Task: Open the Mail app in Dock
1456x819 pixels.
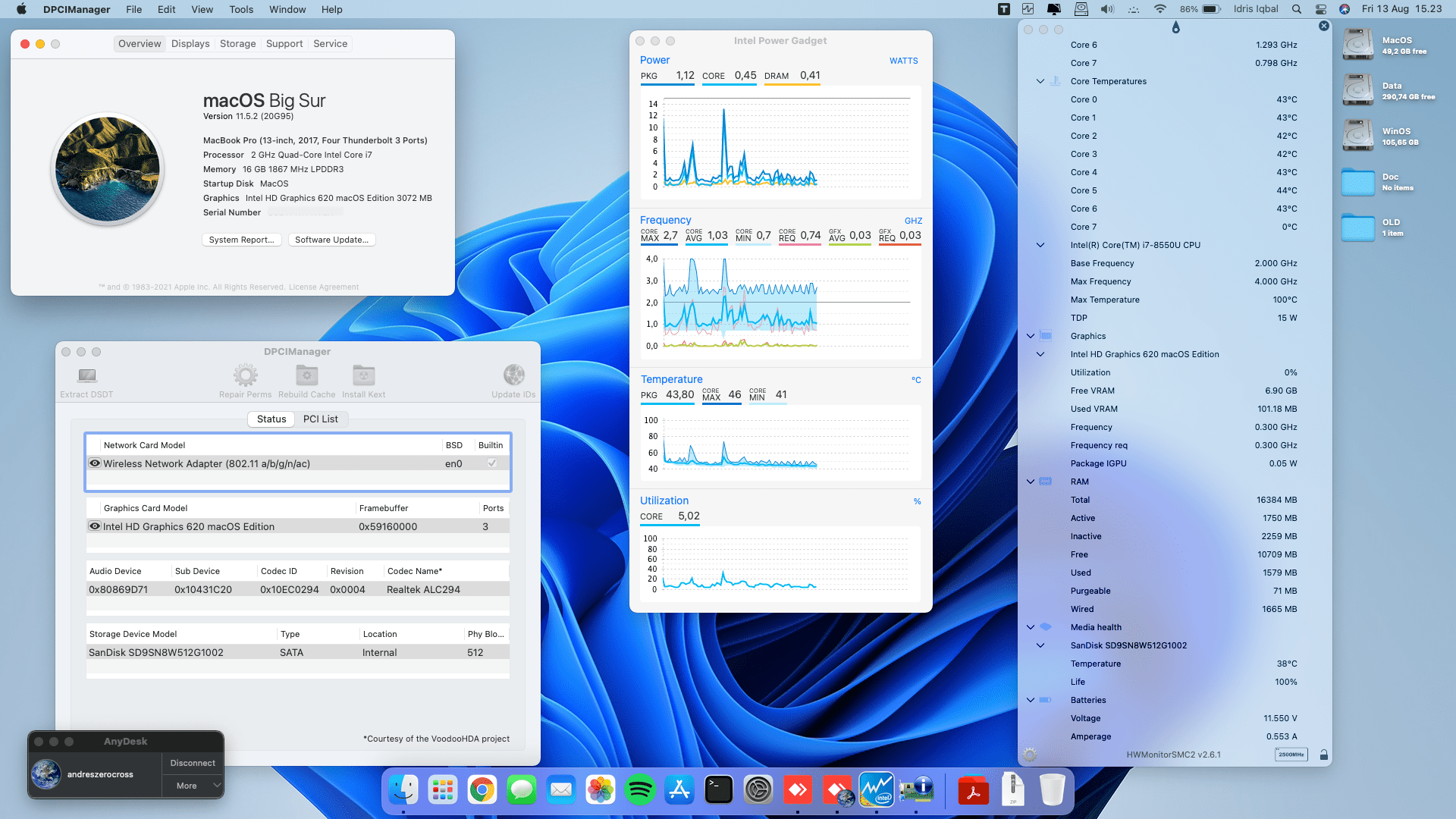Action: [x=561, y=790]
